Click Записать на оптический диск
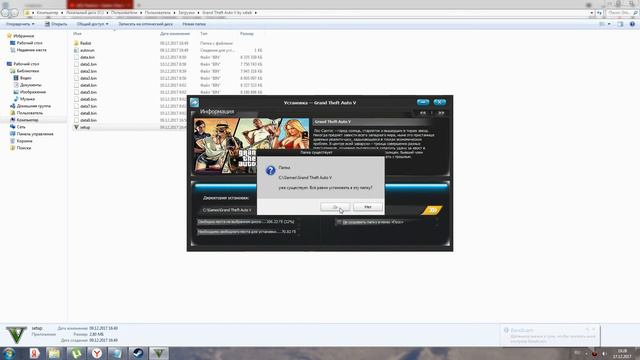Image resolution: width=640 pixels, height=360 pixels. [145, 24]
